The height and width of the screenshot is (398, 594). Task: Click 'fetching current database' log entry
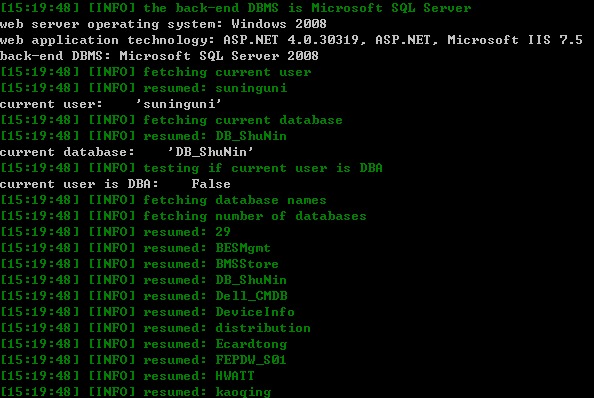pyautogui.click(x=171, y=120)
